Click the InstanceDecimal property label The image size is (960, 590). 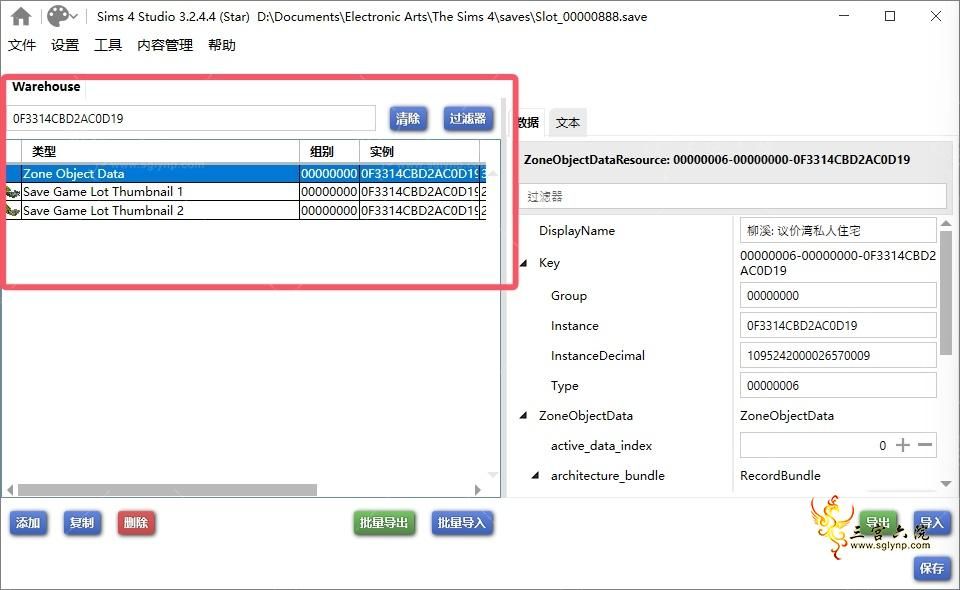598,356
